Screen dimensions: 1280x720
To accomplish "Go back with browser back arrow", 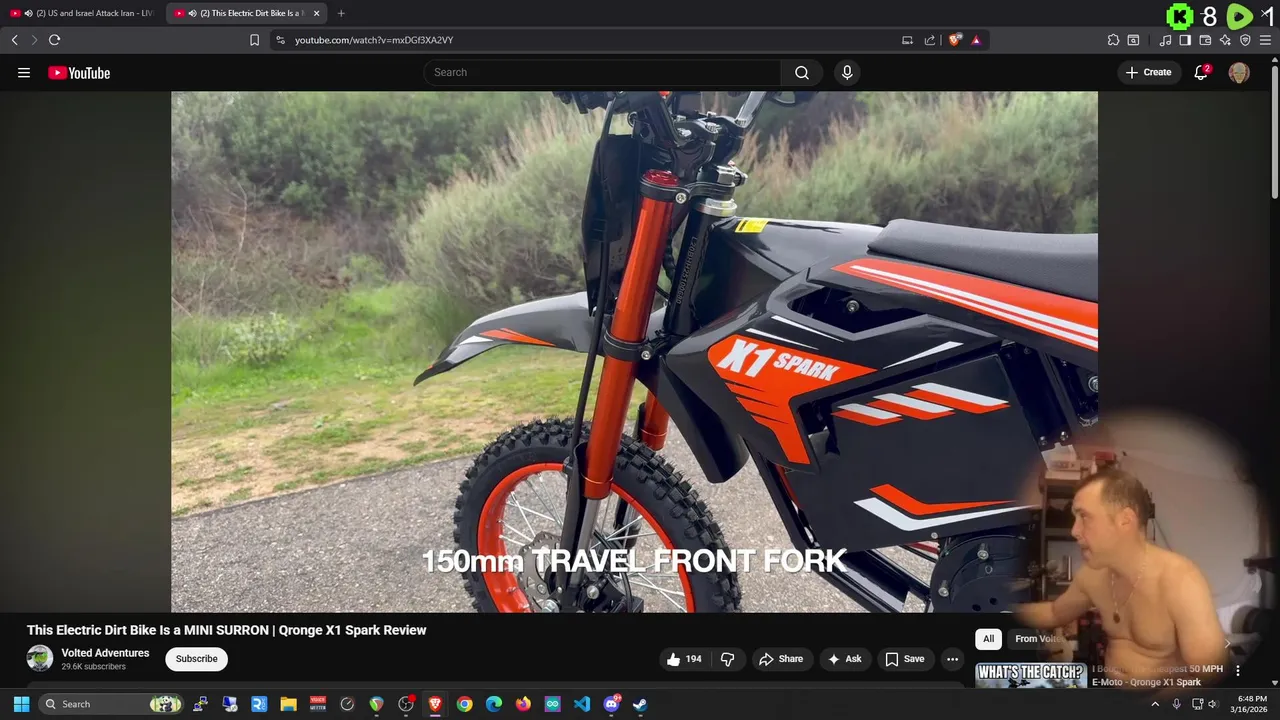I will point(15,40).
